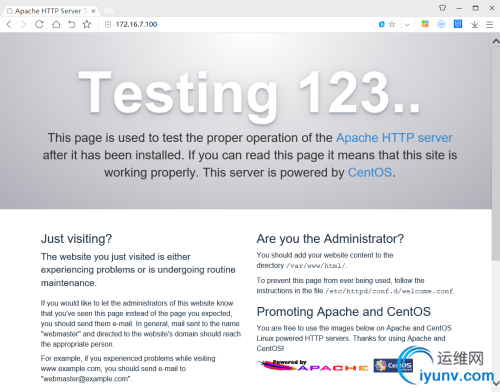Click the scrollbar up arrow
This screenshot has height=392, width=500.
pyautogui.click(x=496, y=41)
